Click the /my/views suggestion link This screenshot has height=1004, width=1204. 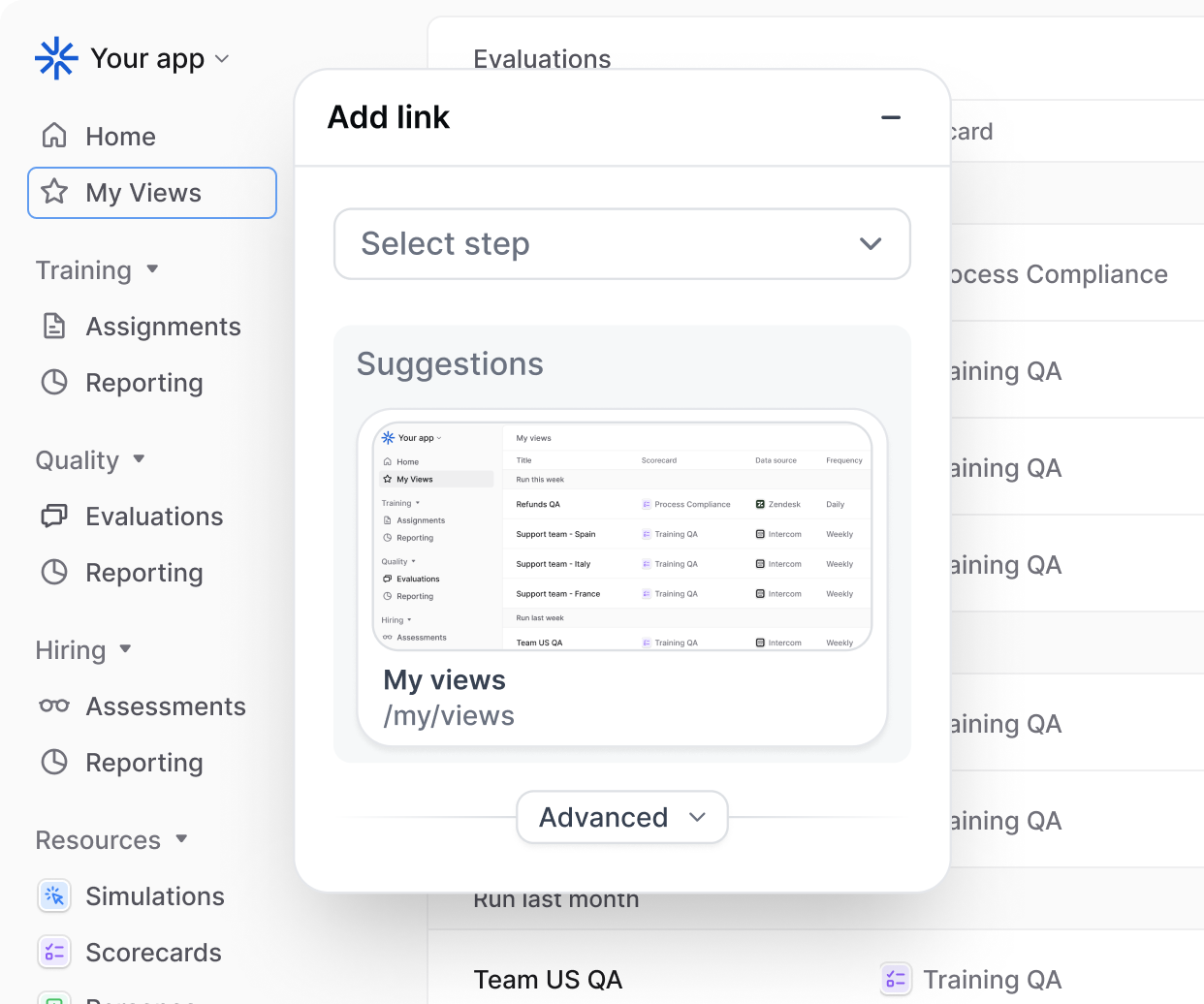[447, 715]
